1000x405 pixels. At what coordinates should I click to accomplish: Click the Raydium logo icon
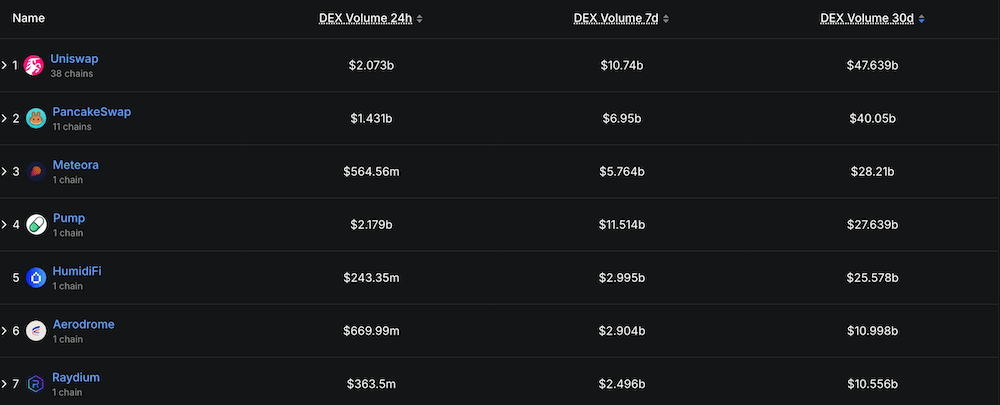click(x=36, y=384)
